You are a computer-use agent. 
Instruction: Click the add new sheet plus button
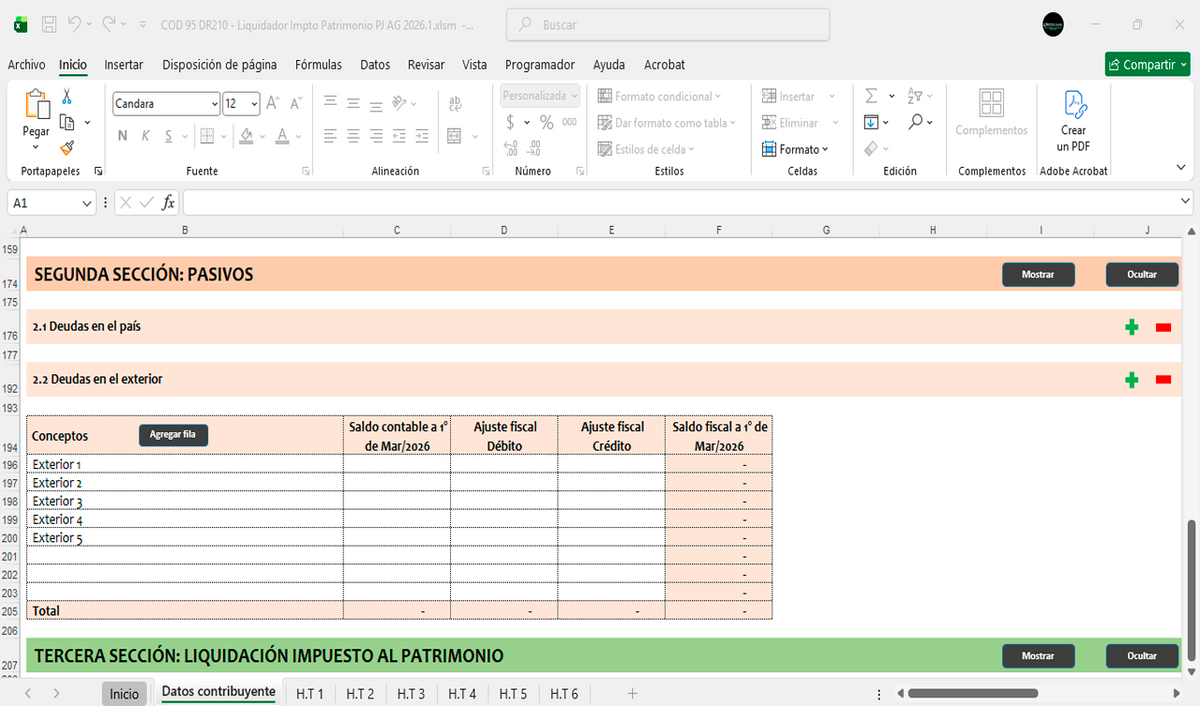(632, 693)
